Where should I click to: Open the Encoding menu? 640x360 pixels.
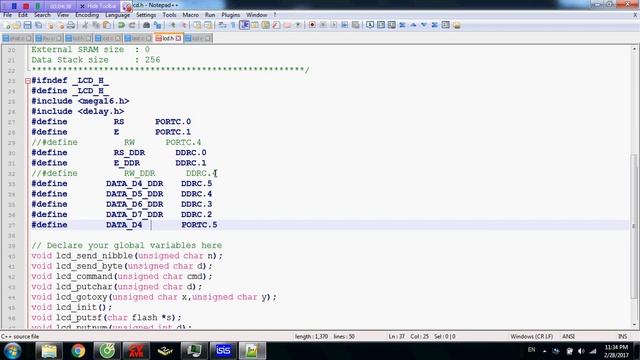tap(87, 15)
